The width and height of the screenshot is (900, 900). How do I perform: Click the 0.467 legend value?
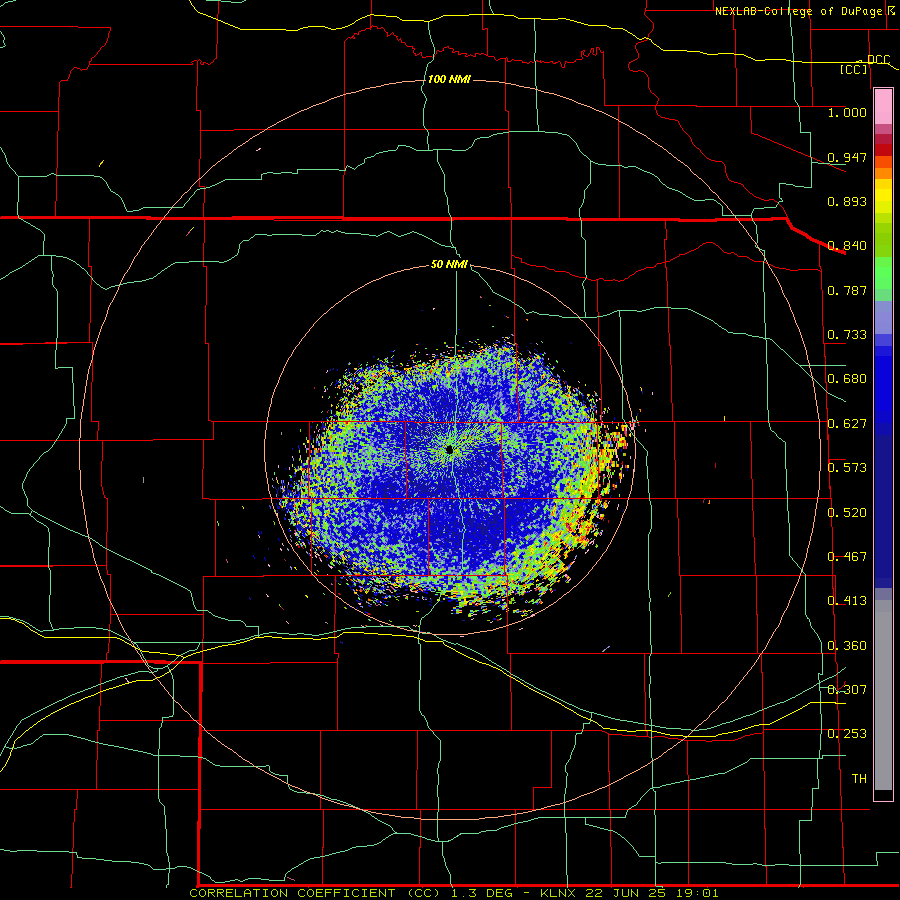[x=847, y=557]
